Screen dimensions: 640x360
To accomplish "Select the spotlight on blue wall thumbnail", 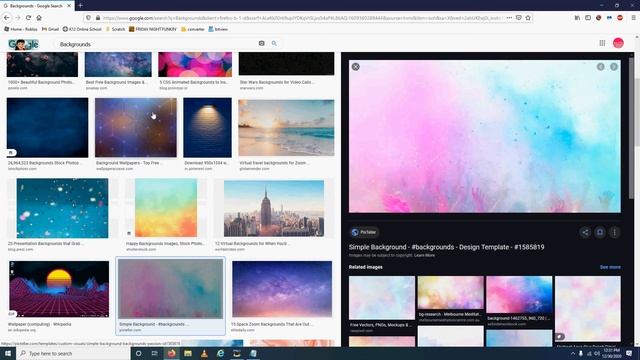I will [x=207, y=127].
